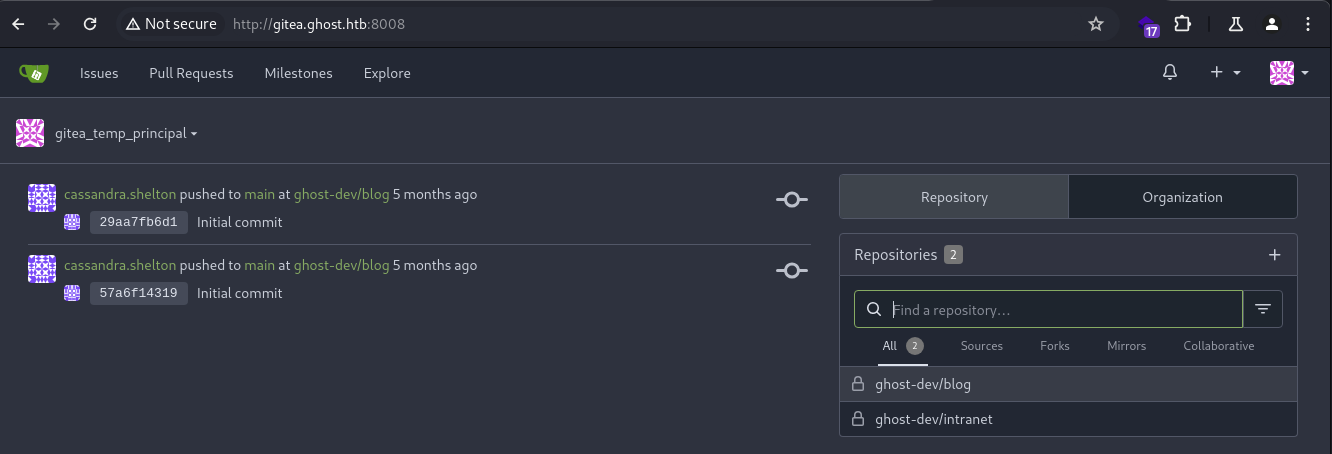Viewport: 1332px width, 454px height.
Task: Bookmark this page with the star icon
Action: click(x=1096, y=24)
